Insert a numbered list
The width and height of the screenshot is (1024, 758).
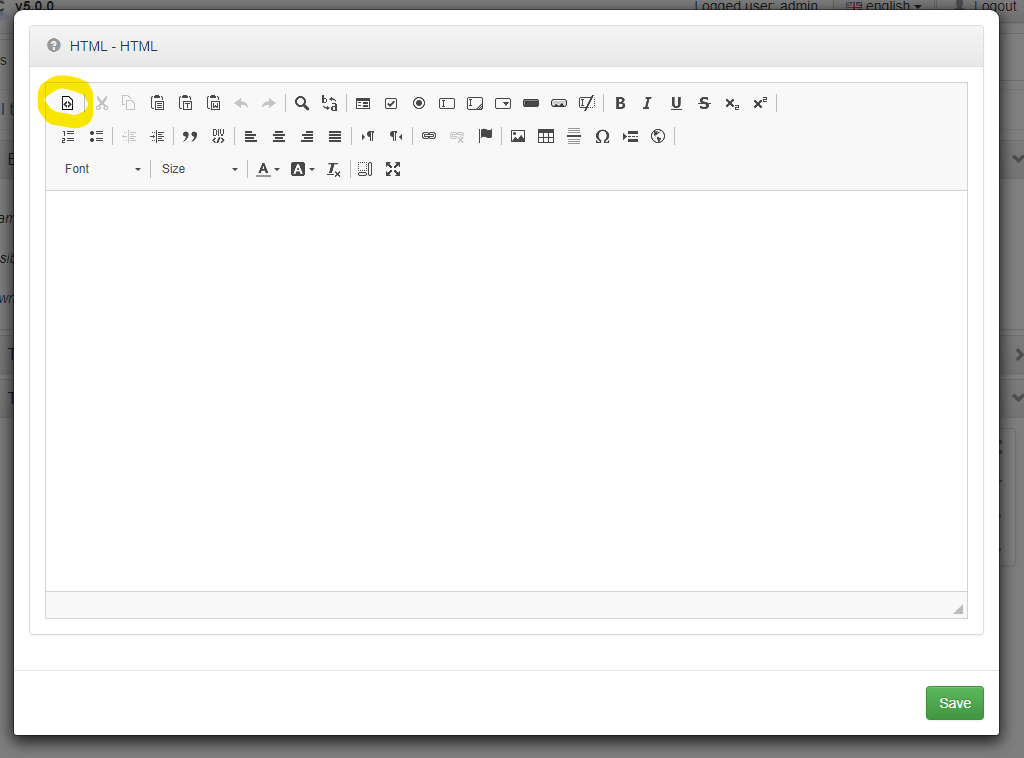[68, 136]
